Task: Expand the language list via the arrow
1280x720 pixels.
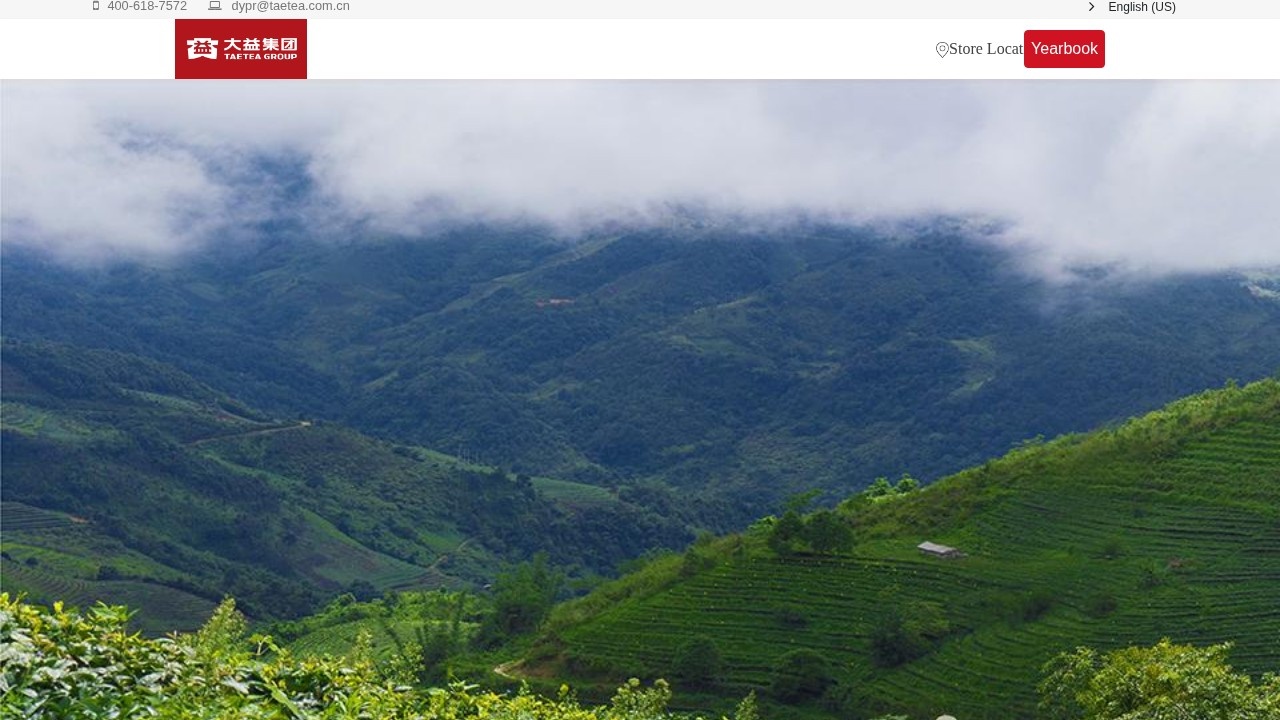Action: pos(1091,7)
